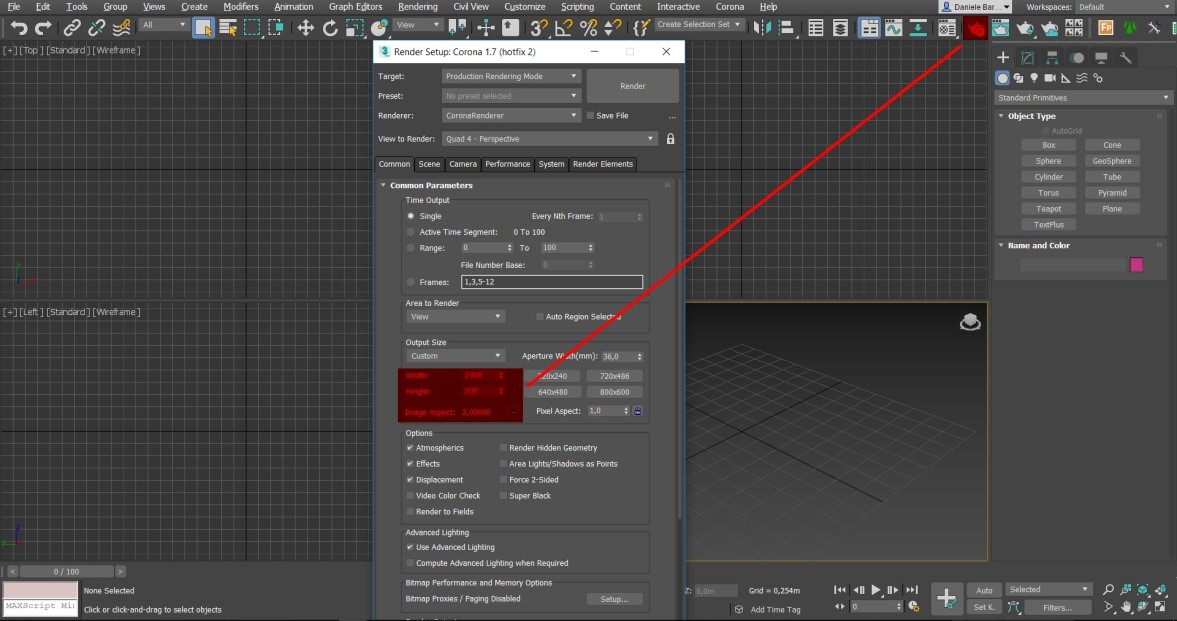Choose the 640x480 output size preset
1177x621 pixels.
click(552, 392)
